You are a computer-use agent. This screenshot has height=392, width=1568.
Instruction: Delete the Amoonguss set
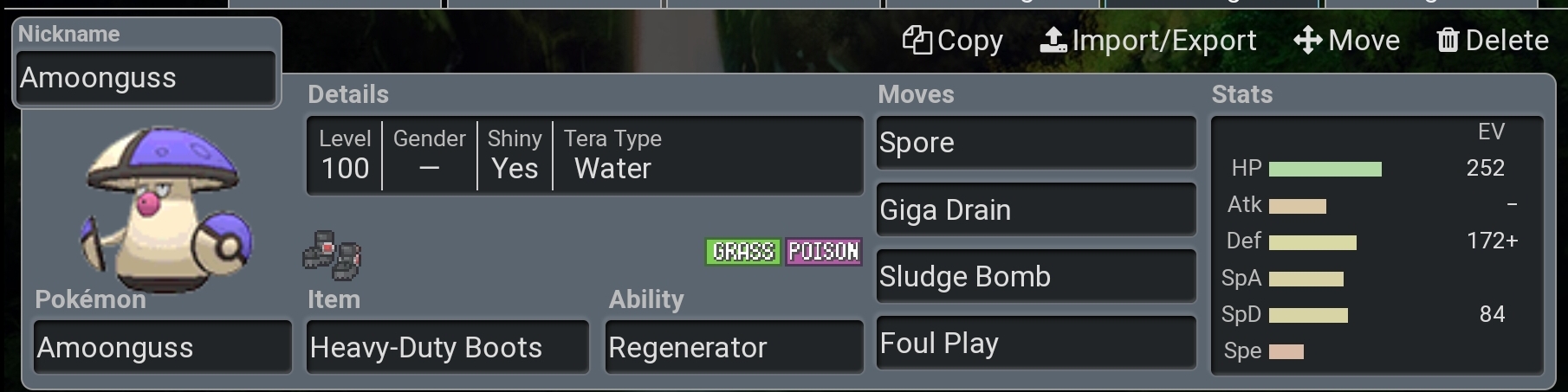click(1492, 41)
